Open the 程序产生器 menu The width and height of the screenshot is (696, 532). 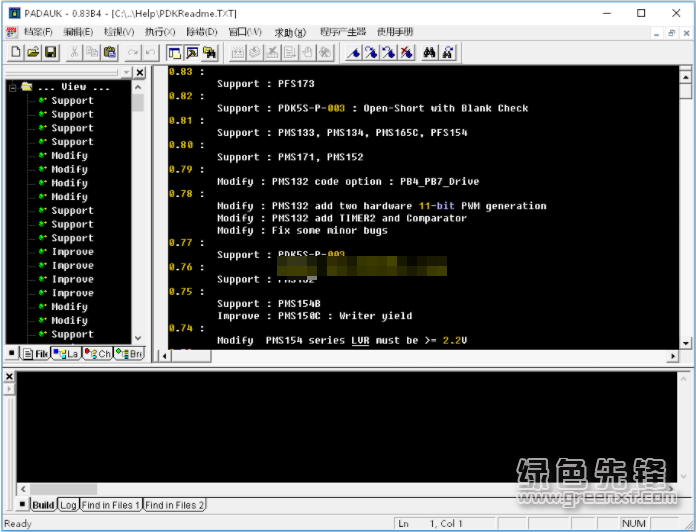[x=343, y=32]
